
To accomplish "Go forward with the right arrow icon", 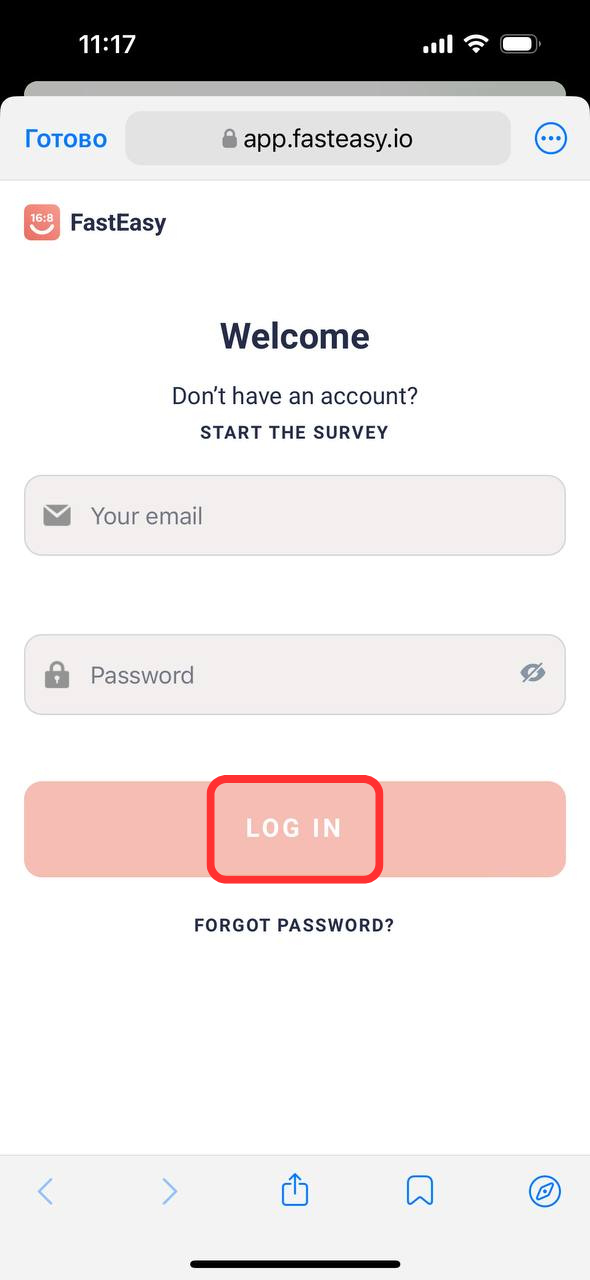I will pos(170,1191).
